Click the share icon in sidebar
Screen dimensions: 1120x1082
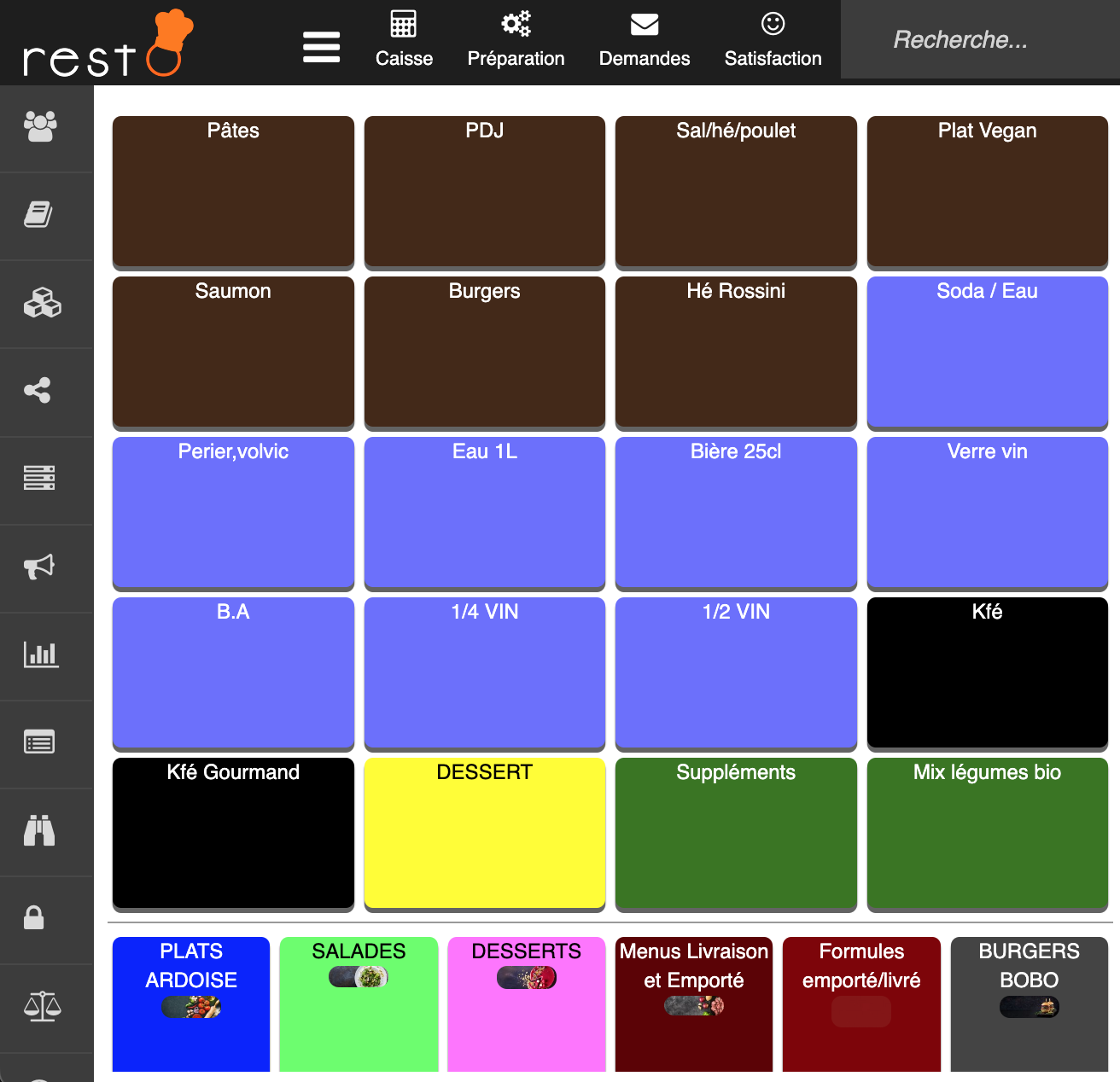point(38,391)
